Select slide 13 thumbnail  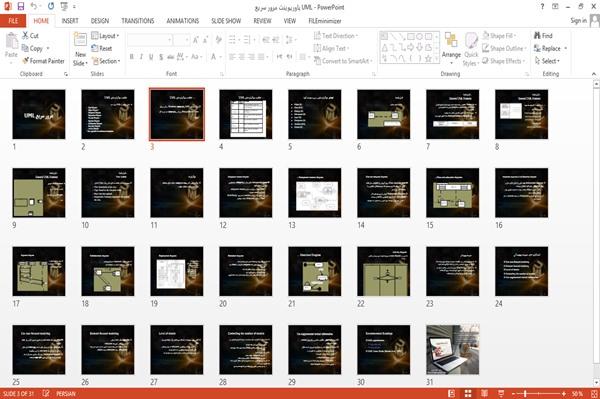315,193
